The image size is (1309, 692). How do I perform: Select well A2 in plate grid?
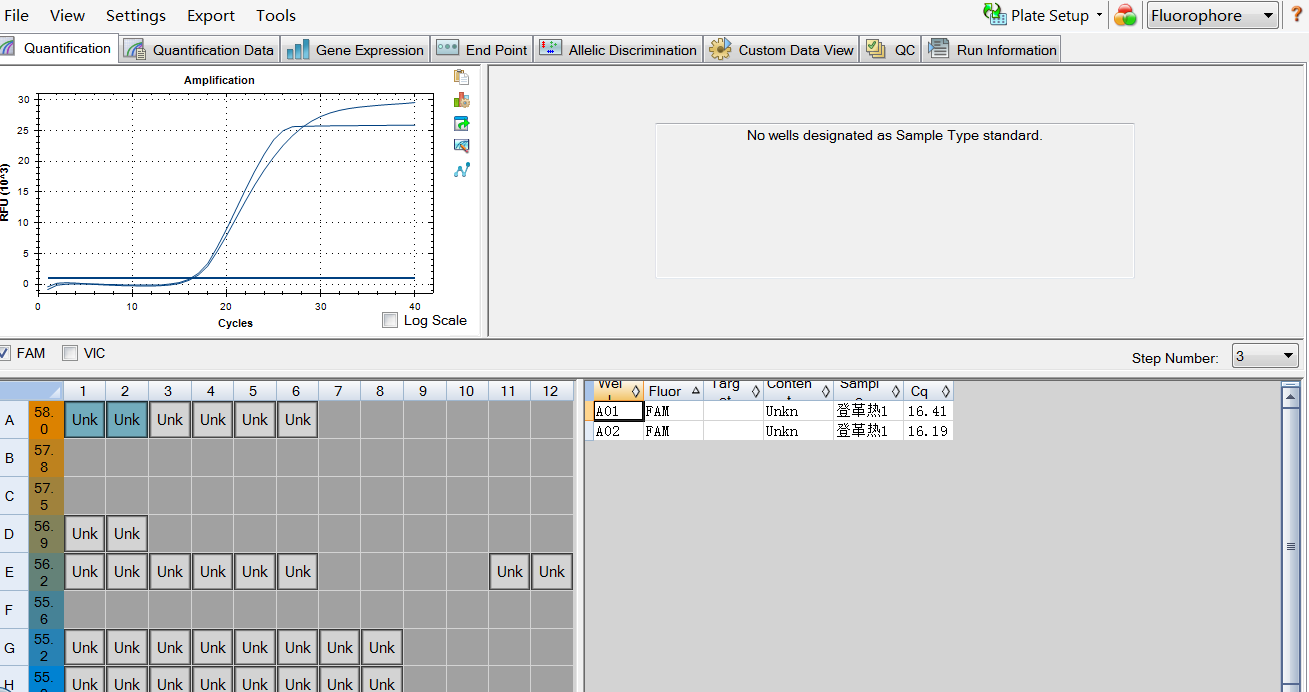pyautogui.click(x=127, y=420)
